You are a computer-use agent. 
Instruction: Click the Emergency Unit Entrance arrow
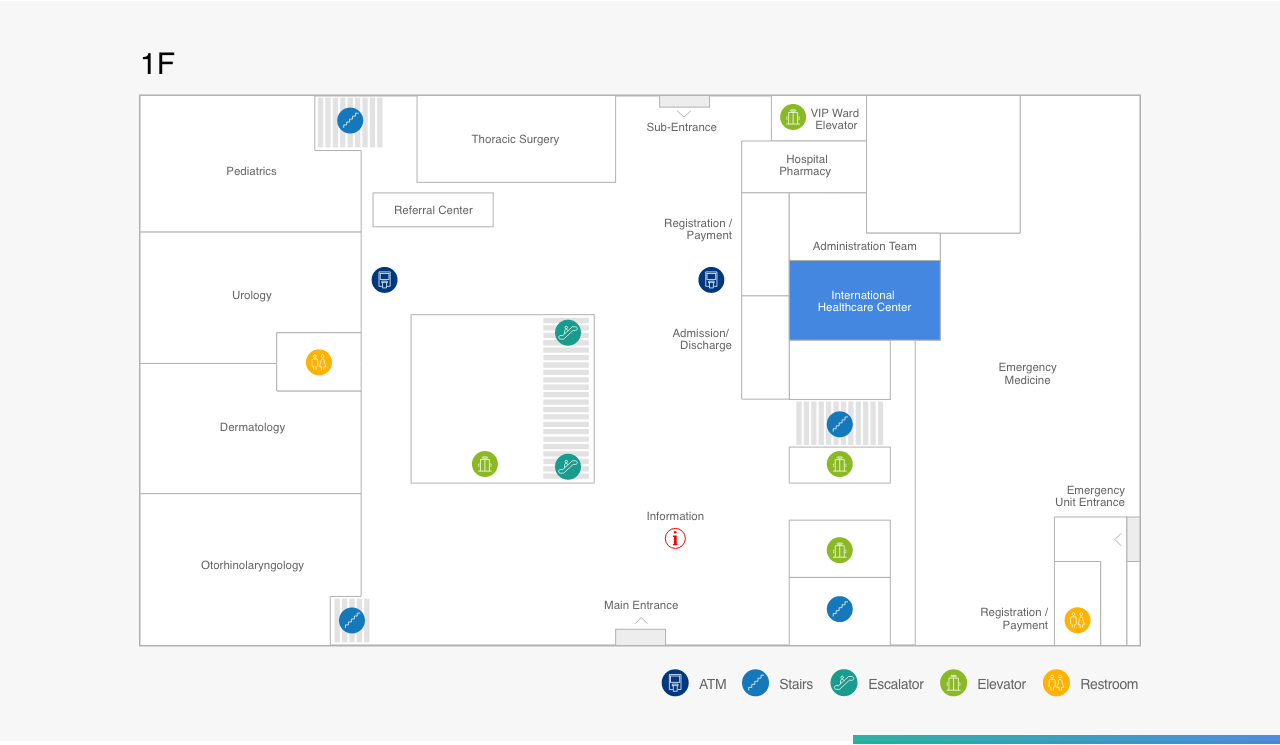pyautogui.click(x=1118, y=540)
